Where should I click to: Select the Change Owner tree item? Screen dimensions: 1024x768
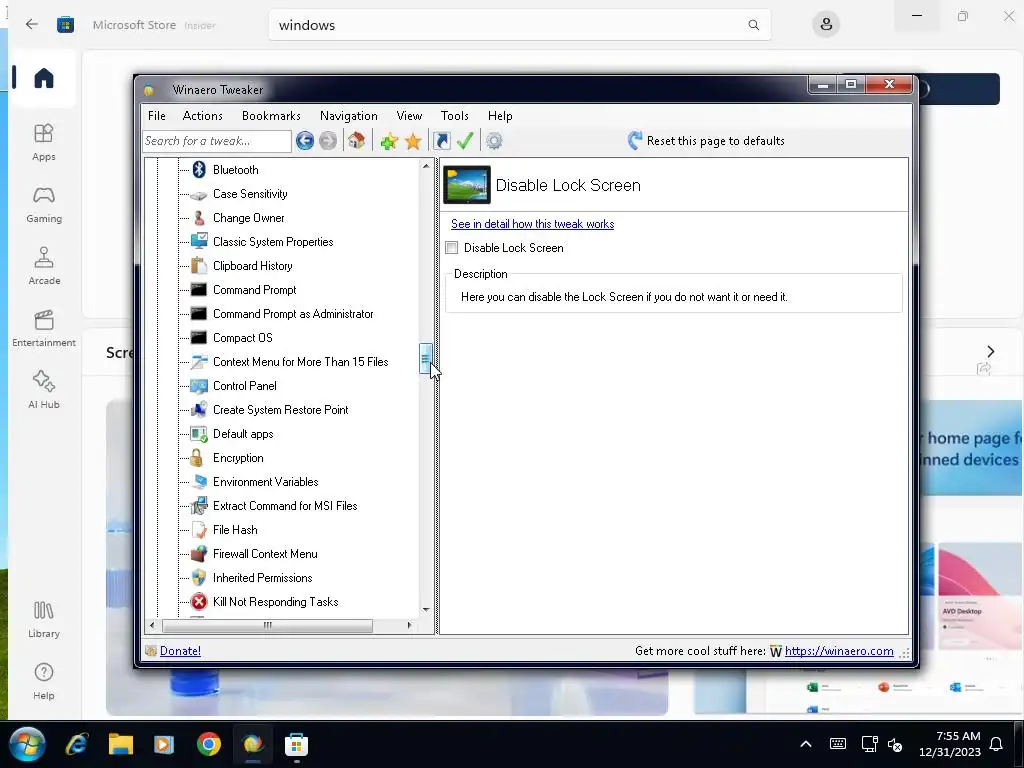pyautogui.click(x=248, y=218)
